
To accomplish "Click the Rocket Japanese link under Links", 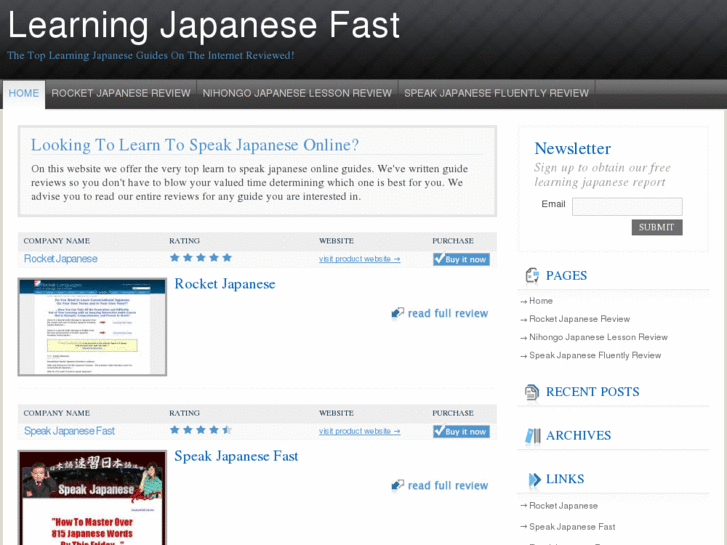I will 563,506.
